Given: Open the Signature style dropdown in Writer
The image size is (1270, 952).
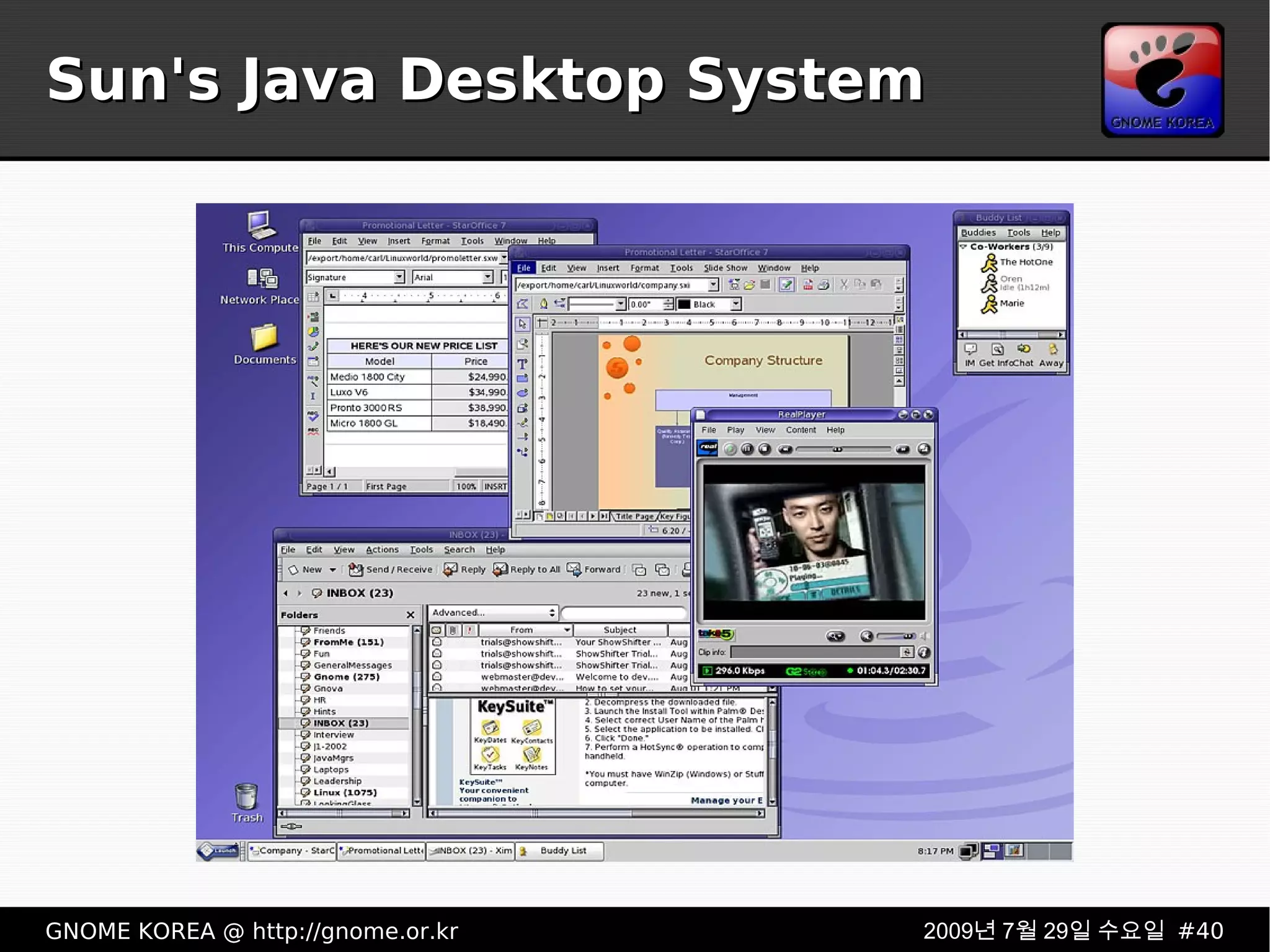Looking at the screenshot, I should [x=399, y=277].
